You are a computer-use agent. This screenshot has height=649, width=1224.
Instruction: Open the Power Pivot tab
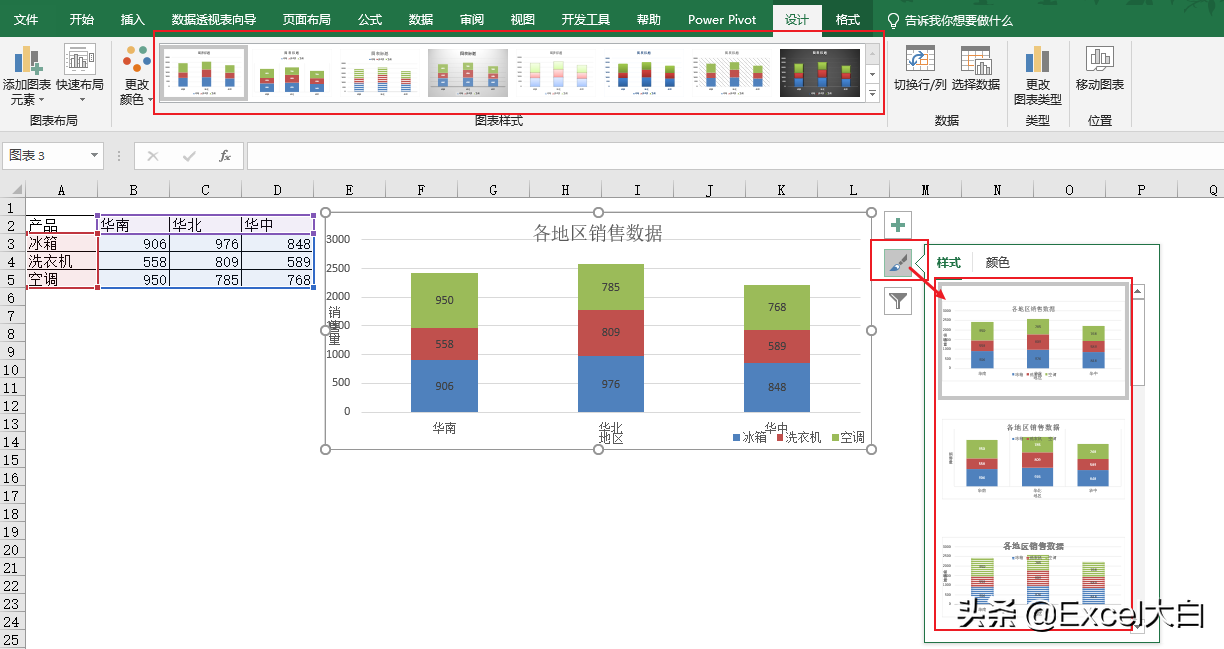click(x=722, y=20)
